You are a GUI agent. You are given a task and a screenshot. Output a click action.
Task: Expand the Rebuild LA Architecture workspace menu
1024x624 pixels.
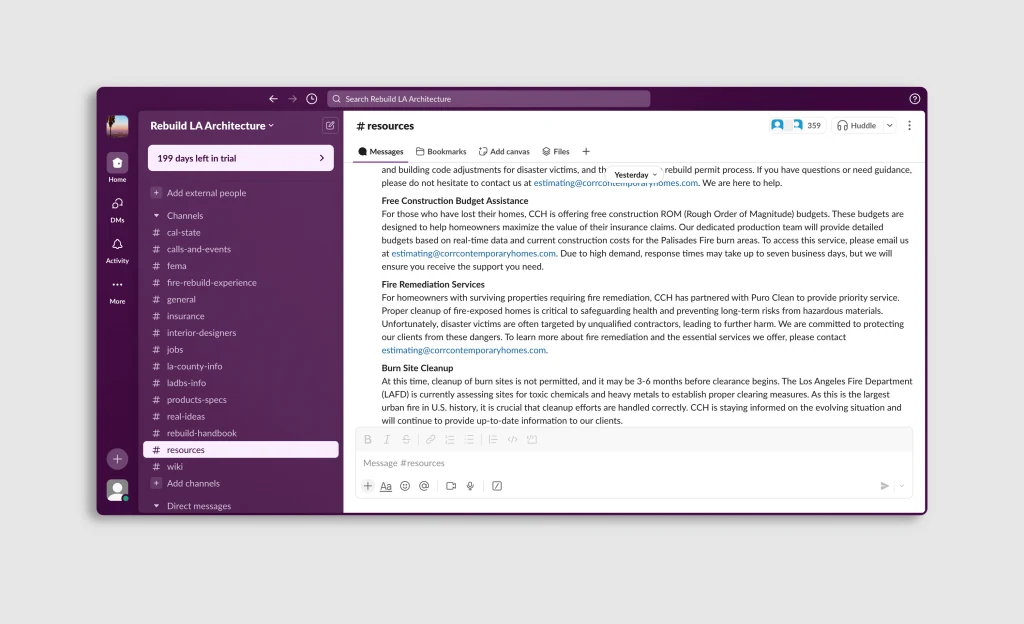pyautogui.click(x=212, y=126)
